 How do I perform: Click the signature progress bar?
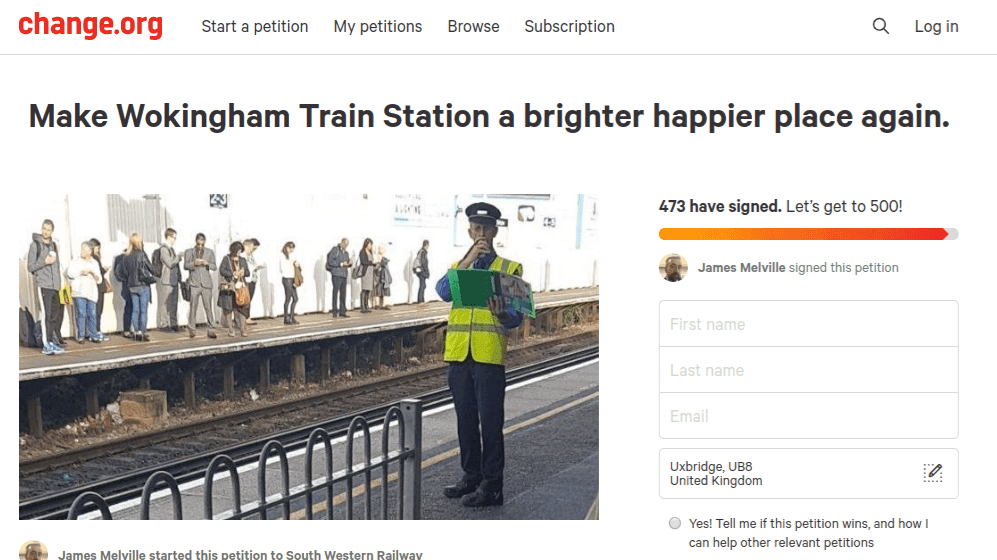point(808,234)
